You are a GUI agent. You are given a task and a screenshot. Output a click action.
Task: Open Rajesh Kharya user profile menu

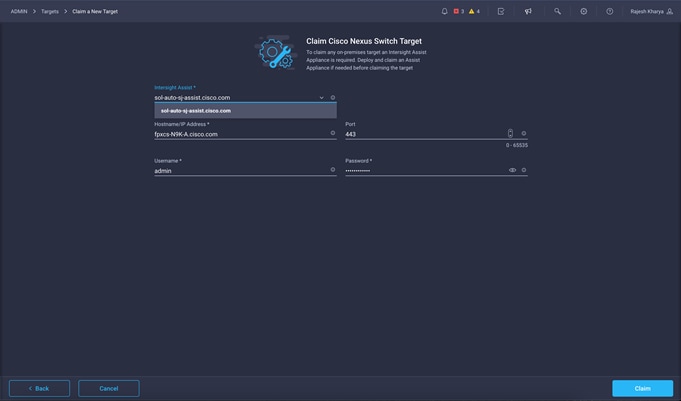(651, 11)
